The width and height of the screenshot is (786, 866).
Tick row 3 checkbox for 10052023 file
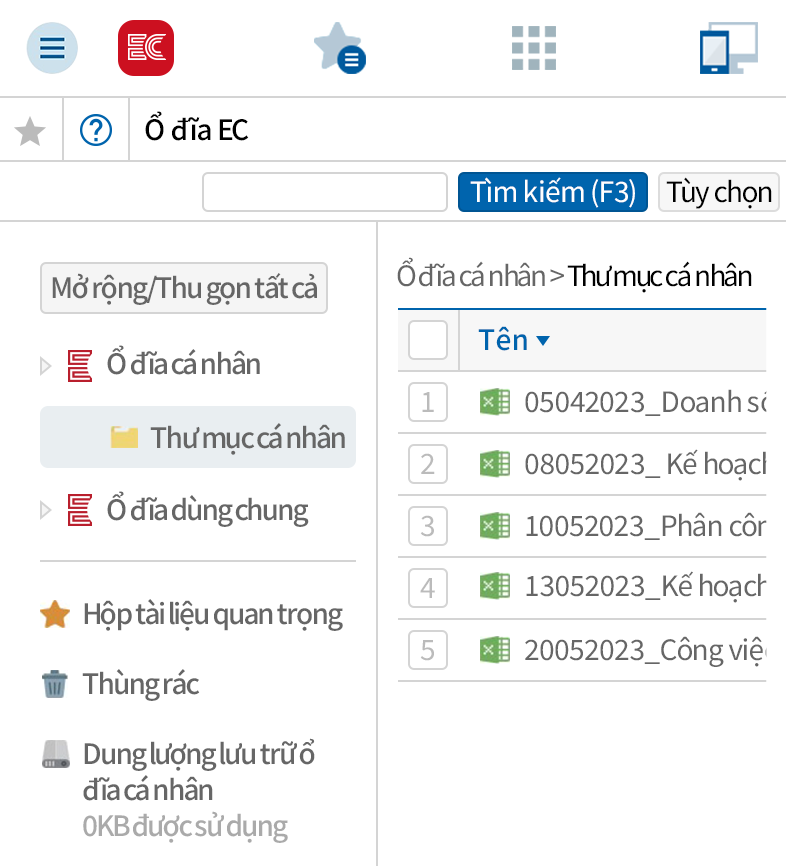tap(428, 526)
